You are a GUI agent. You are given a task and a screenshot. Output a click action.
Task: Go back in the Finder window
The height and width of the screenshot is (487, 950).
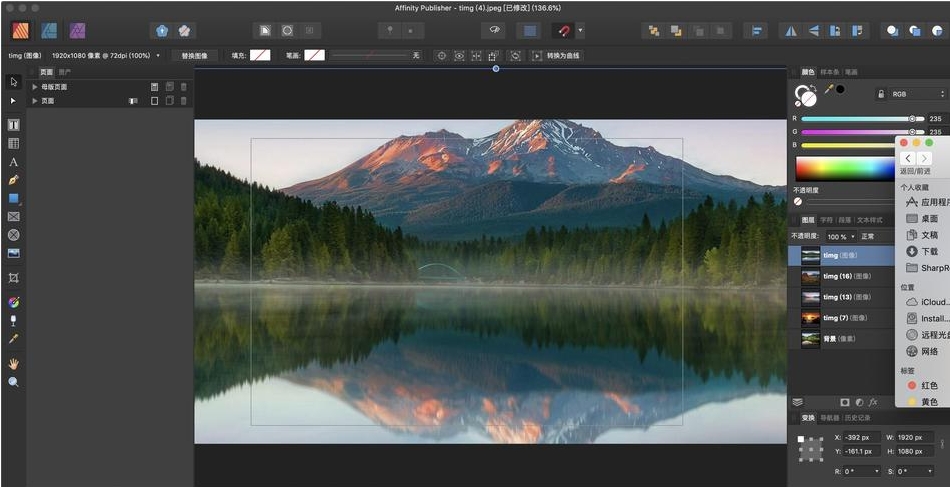coord(908,159)
